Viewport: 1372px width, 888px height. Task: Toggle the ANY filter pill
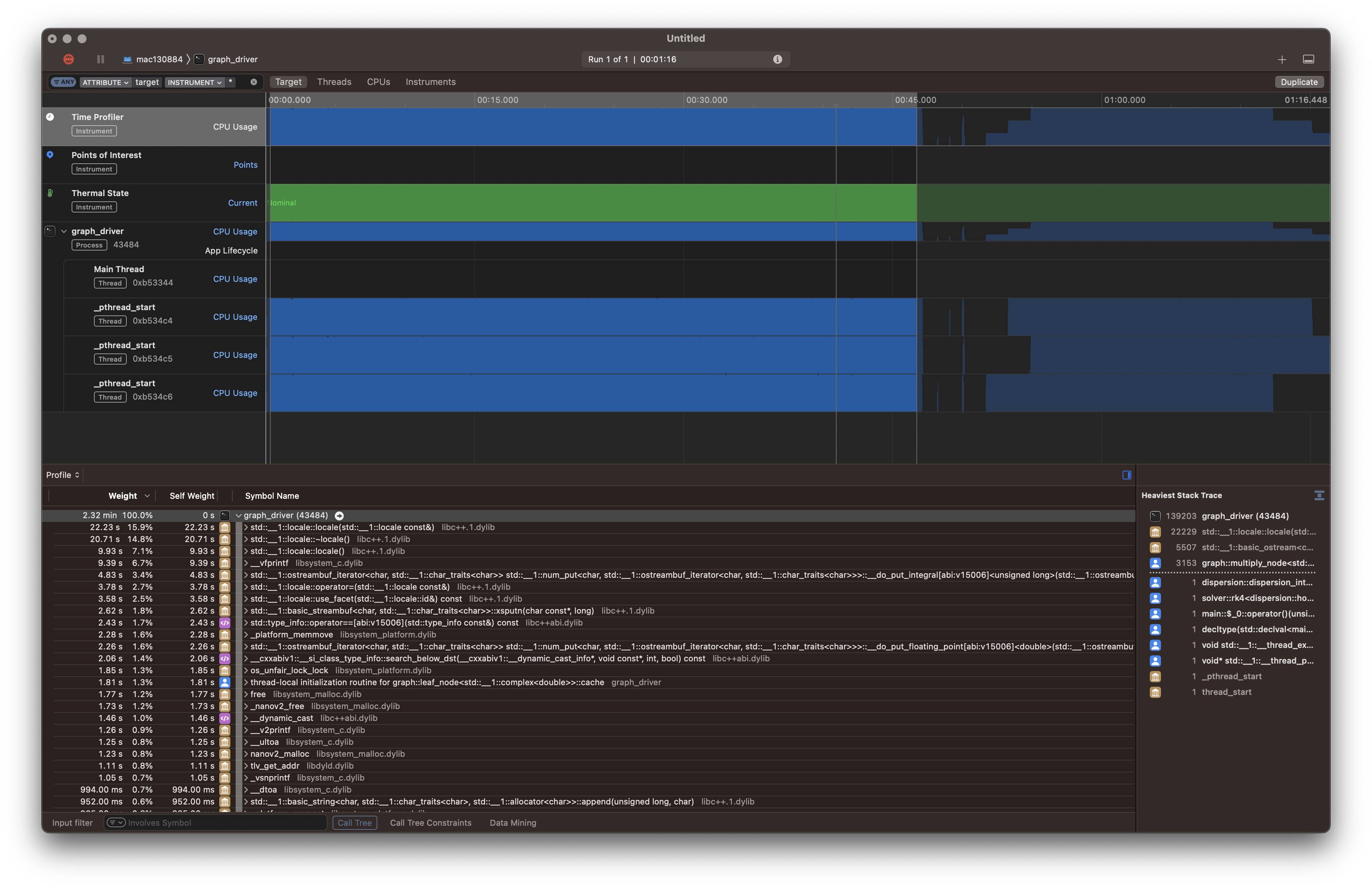tap(64, 82)
